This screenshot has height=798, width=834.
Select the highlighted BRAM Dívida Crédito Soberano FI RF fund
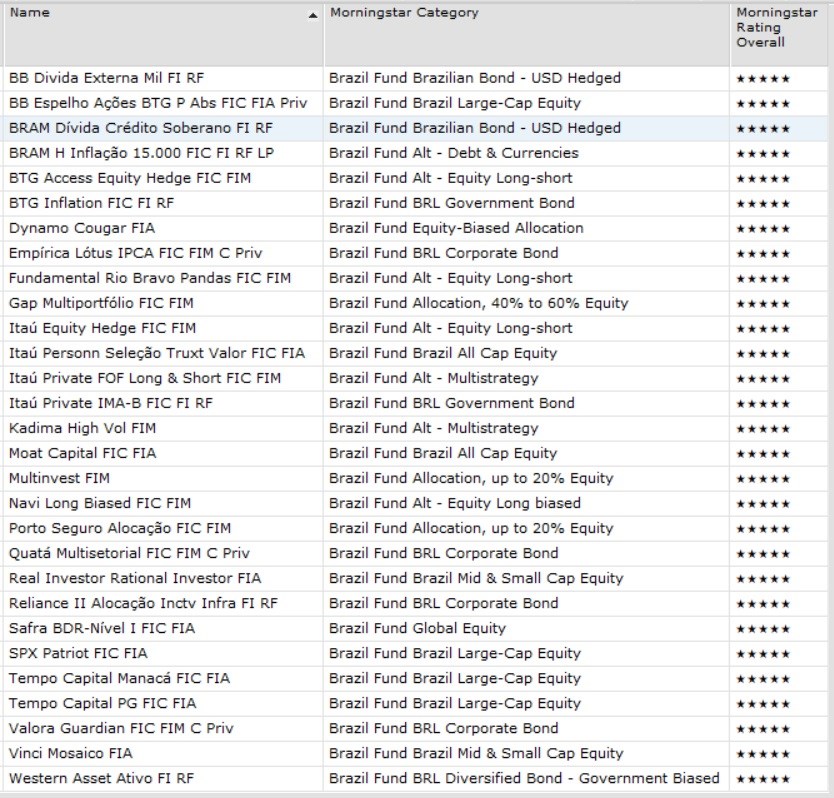click(140, 128)
